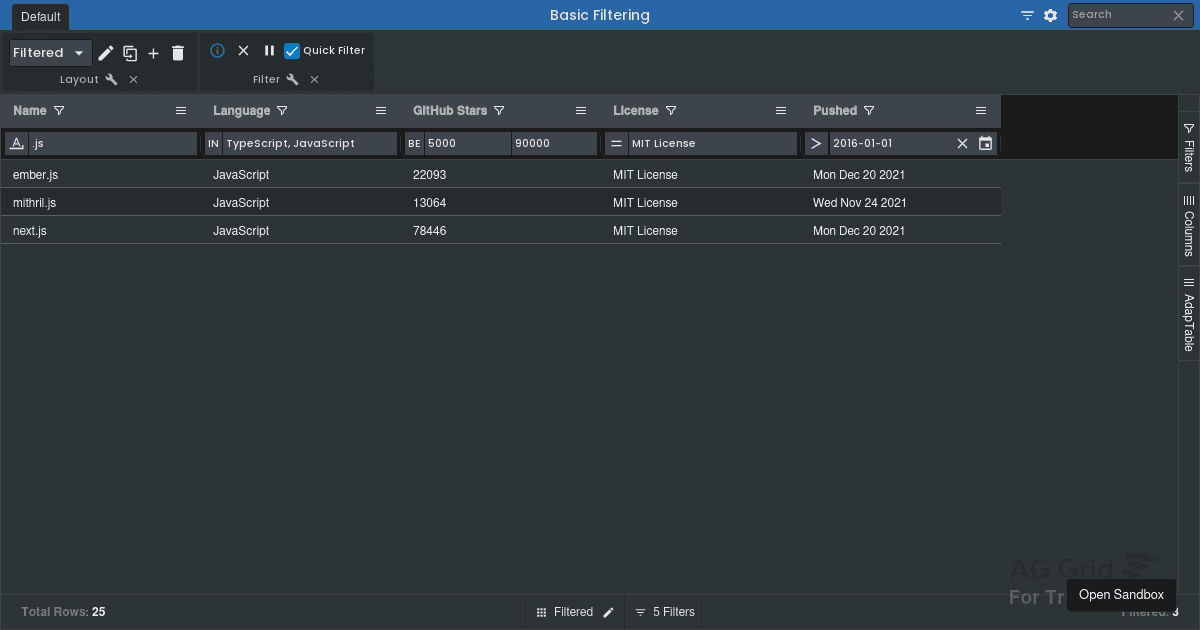Click the 5 Filters status bar button
This screenshot has height=630, width=1200.
pos(665,612)
